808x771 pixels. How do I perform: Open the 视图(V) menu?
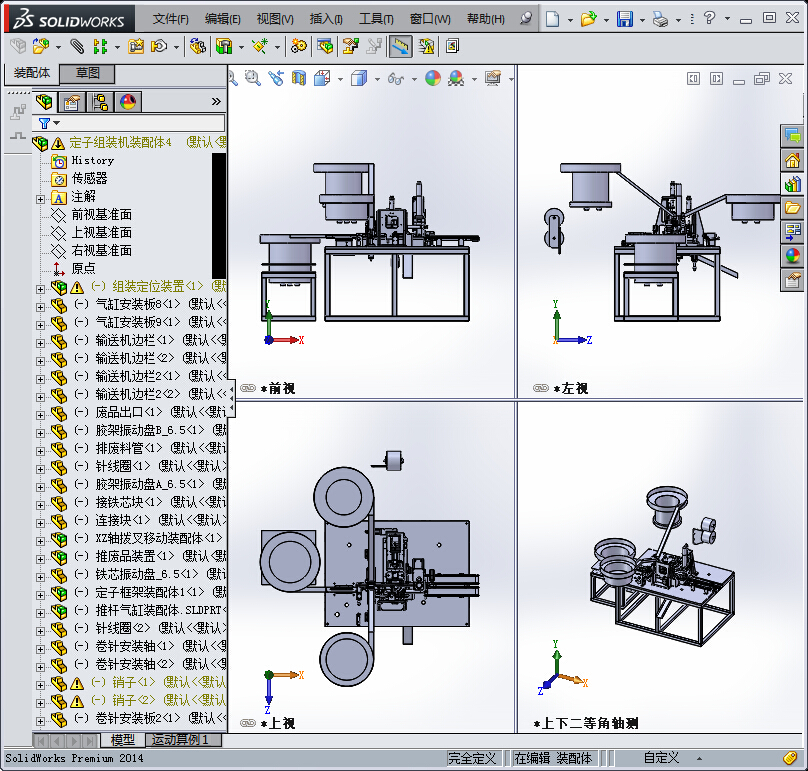tap(275, 19)
